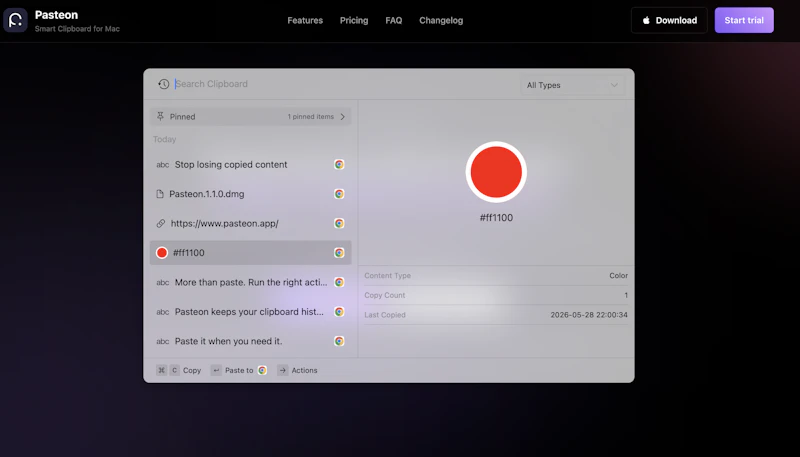
Task: Click the #ff1100 label under the preview
Action: [x=496, y=218]
